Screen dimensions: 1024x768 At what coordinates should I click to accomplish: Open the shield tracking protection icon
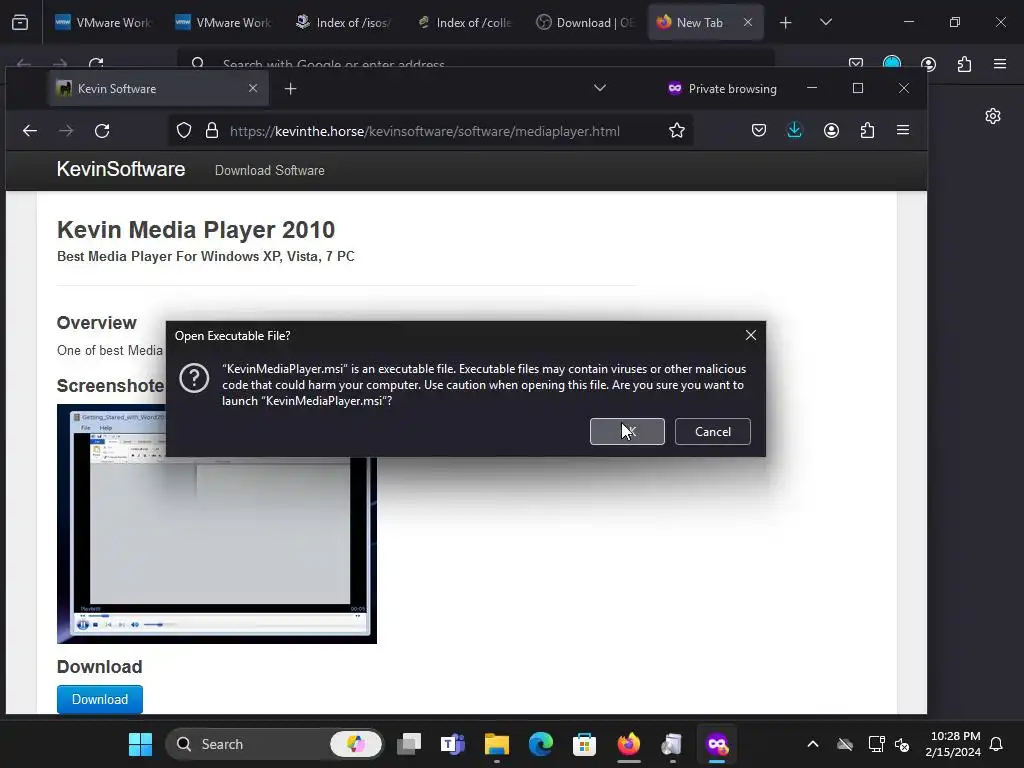(x=184, y=131)
